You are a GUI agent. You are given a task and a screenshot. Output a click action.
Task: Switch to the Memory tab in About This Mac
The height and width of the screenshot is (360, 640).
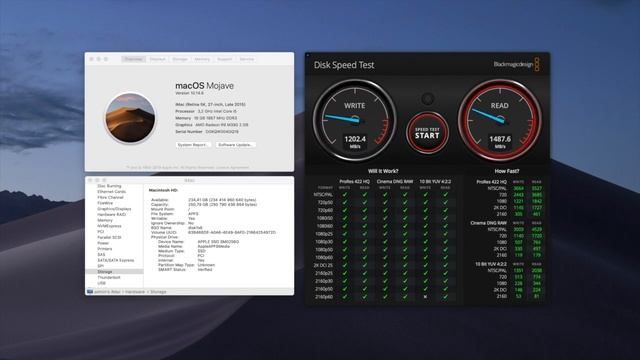[202, 59]
